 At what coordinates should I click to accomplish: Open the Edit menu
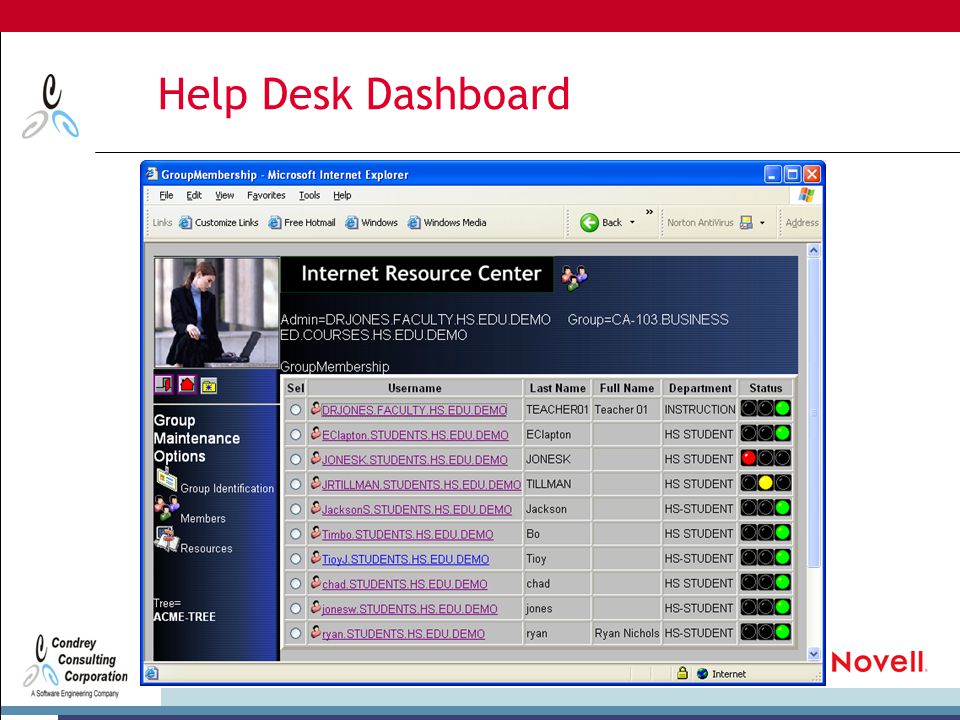coord(194,195)
